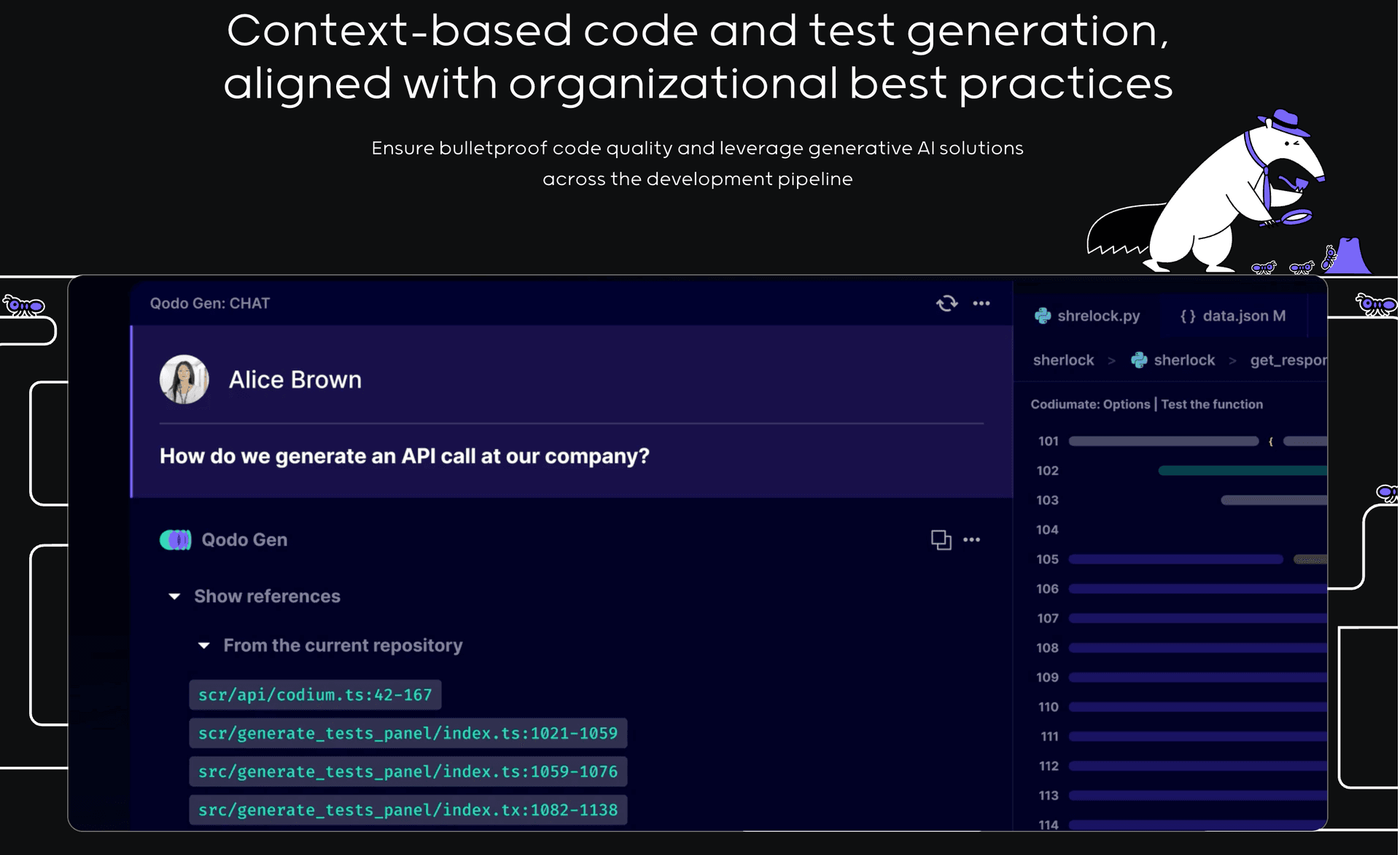Click the Test the function link
1400x855 pixels.
[x=1212, y=405]
